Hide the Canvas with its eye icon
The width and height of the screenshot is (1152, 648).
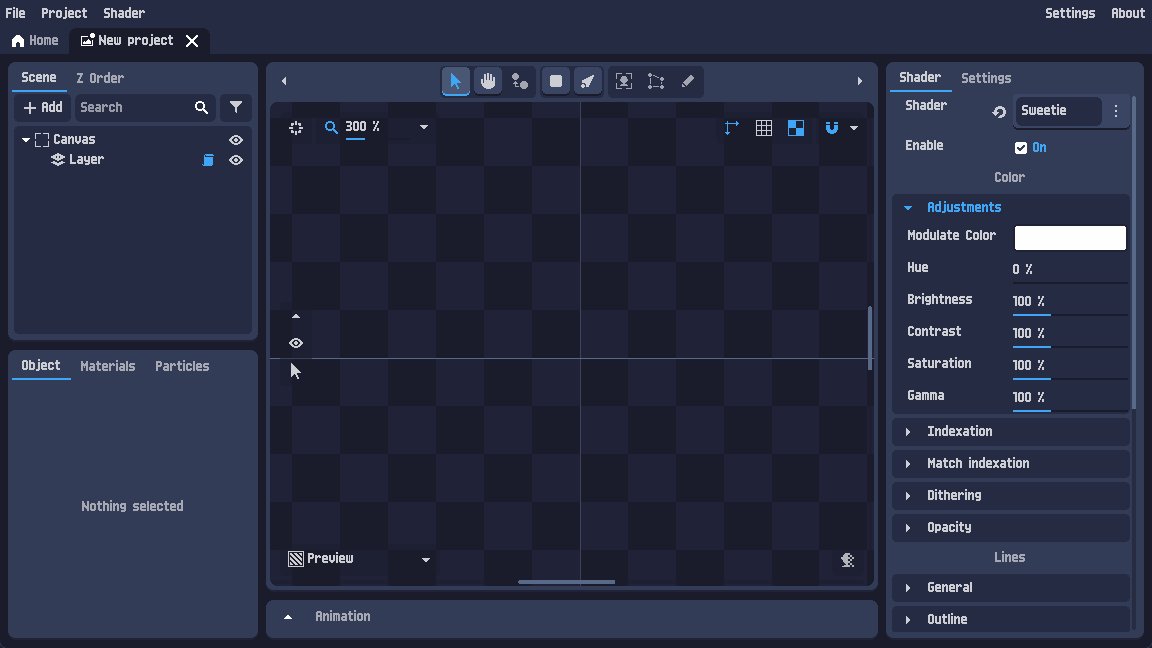(x=236, y=140)
